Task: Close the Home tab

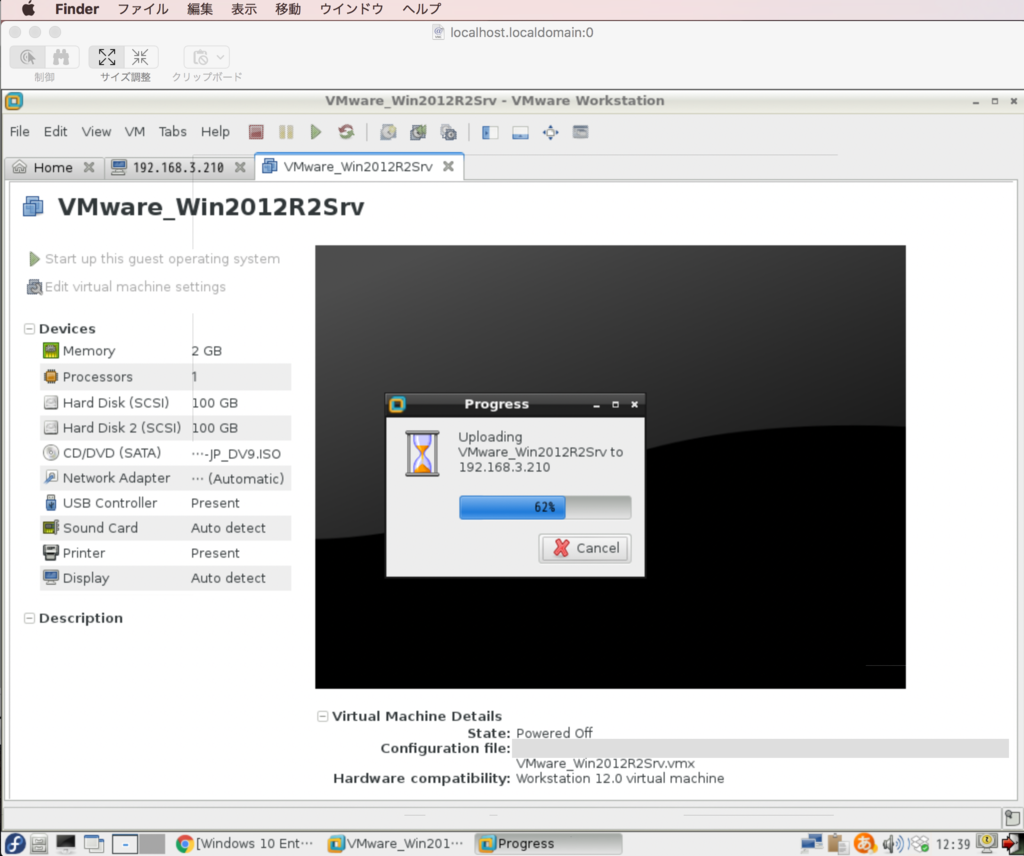Action: point(89,167)
